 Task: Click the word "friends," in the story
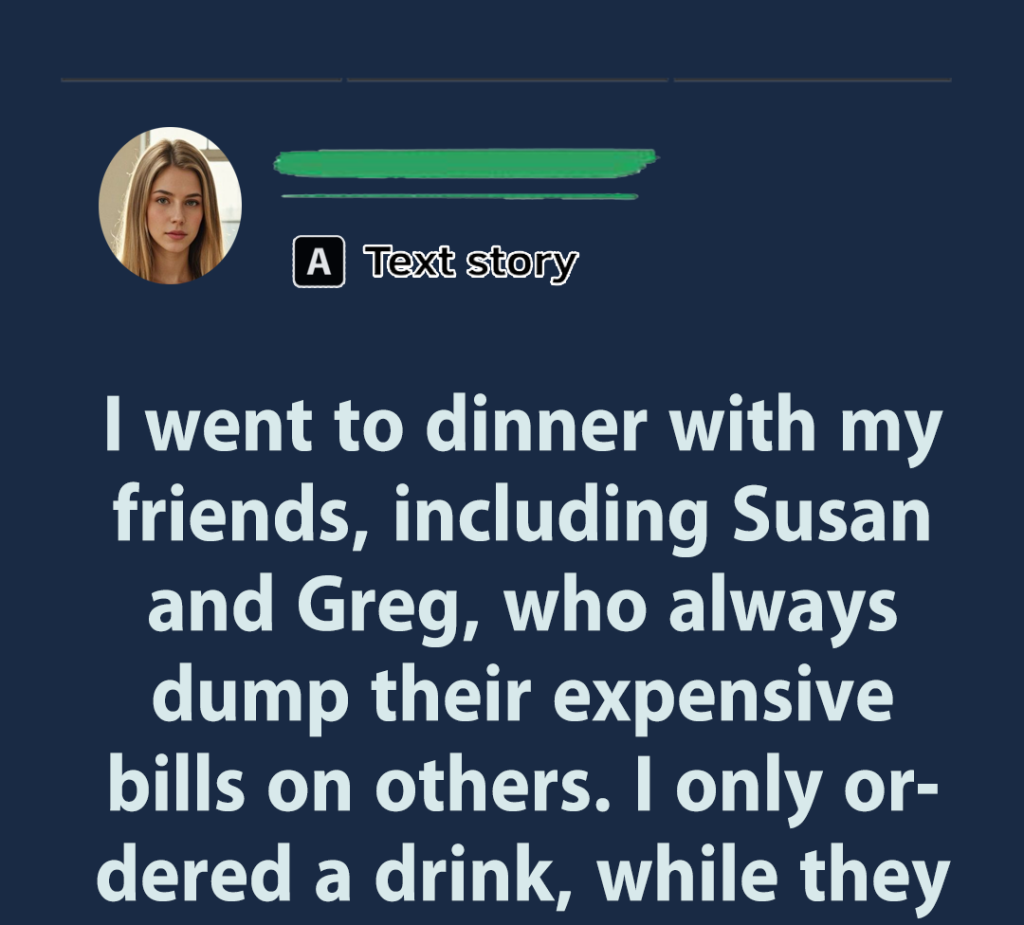pos(241,517)
